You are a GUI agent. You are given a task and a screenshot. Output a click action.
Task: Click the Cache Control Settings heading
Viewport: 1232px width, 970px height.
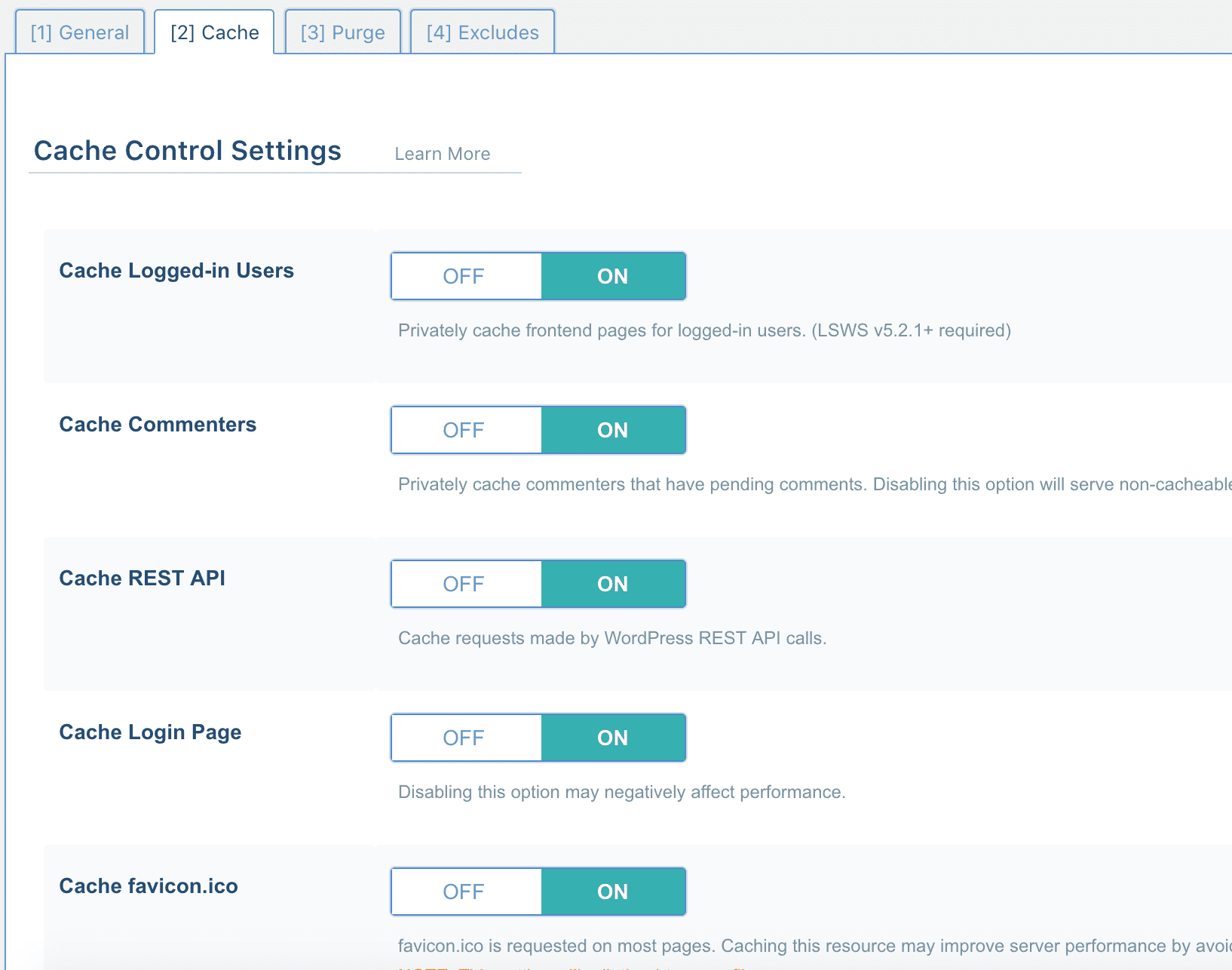click(x=188, y=151)
